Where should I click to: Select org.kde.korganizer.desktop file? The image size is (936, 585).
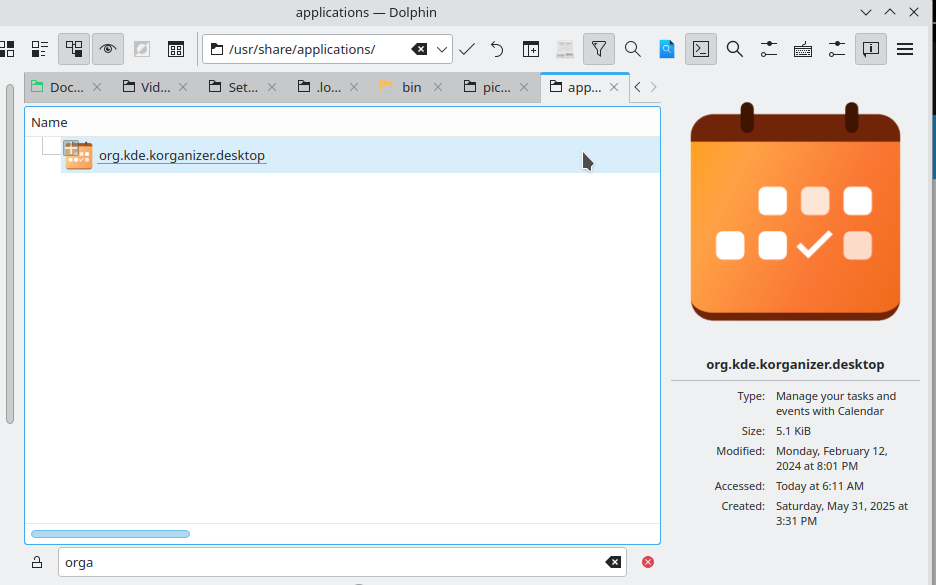pyautogui.click(x=181, y=155)
